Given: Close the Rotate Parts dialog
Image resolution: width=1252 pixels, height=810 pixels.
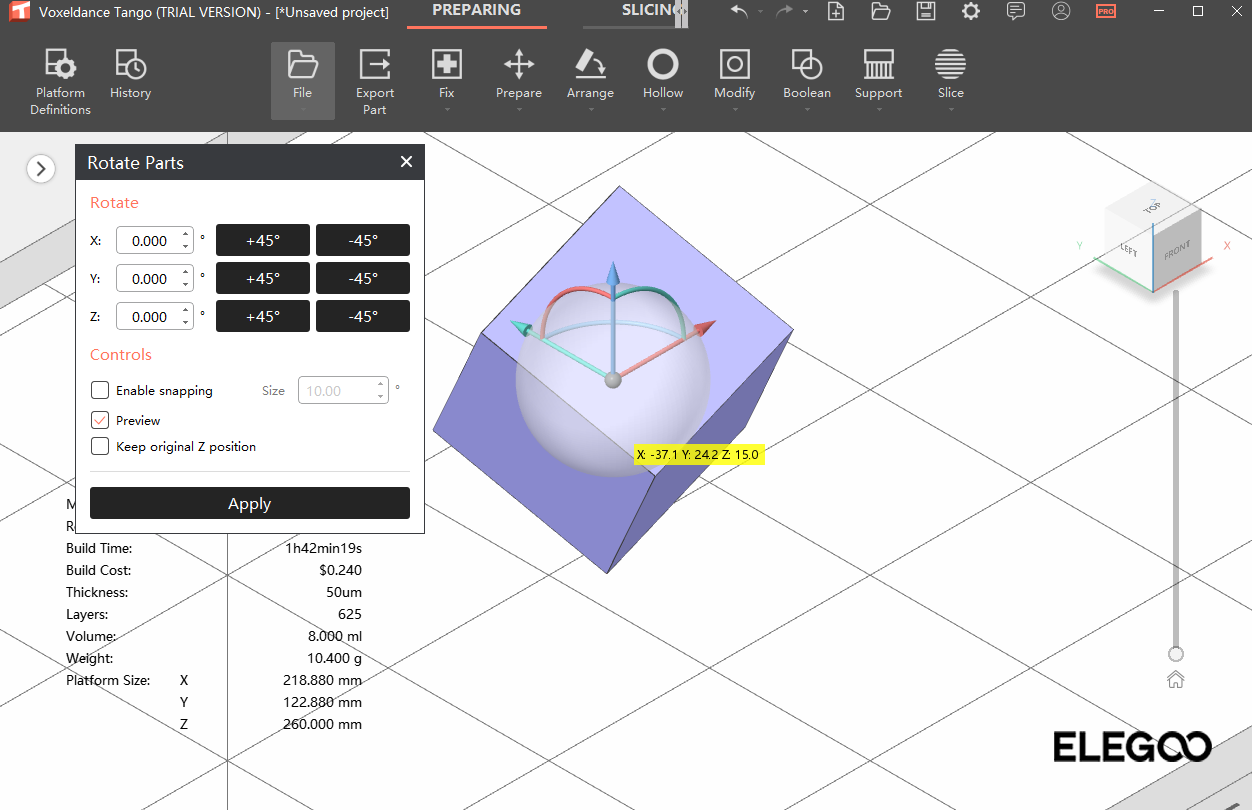Looking at the screenshot, I should [406, 162].
